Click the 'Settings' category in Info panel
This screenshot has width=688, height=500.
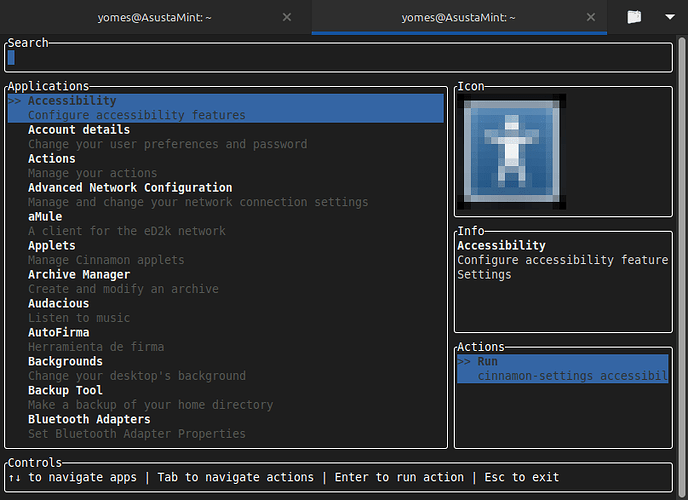click(x=484, y=275)
